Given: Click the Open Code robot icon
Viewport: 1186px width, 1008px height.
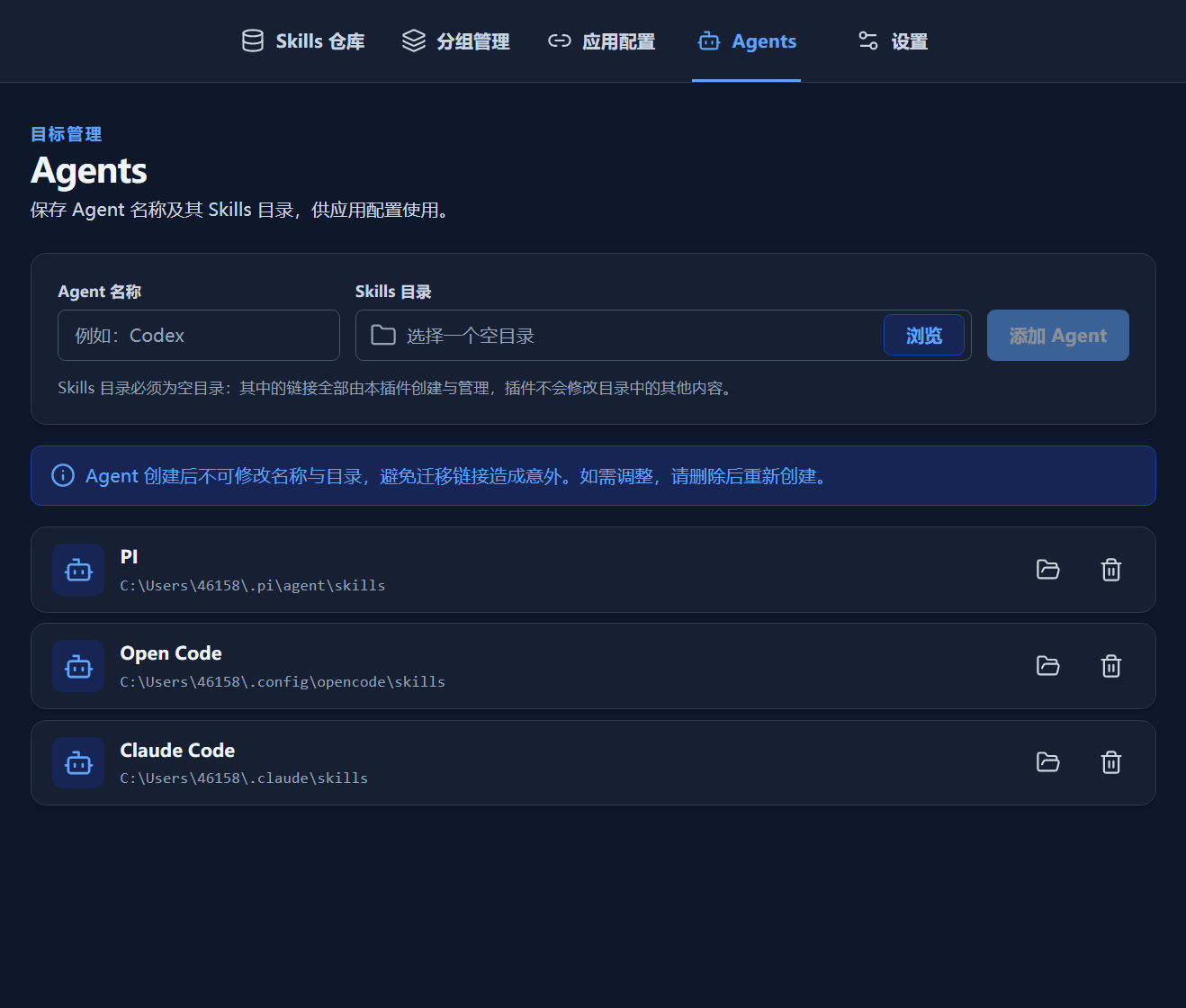Looking at the screenshot, I should point(78,666).
